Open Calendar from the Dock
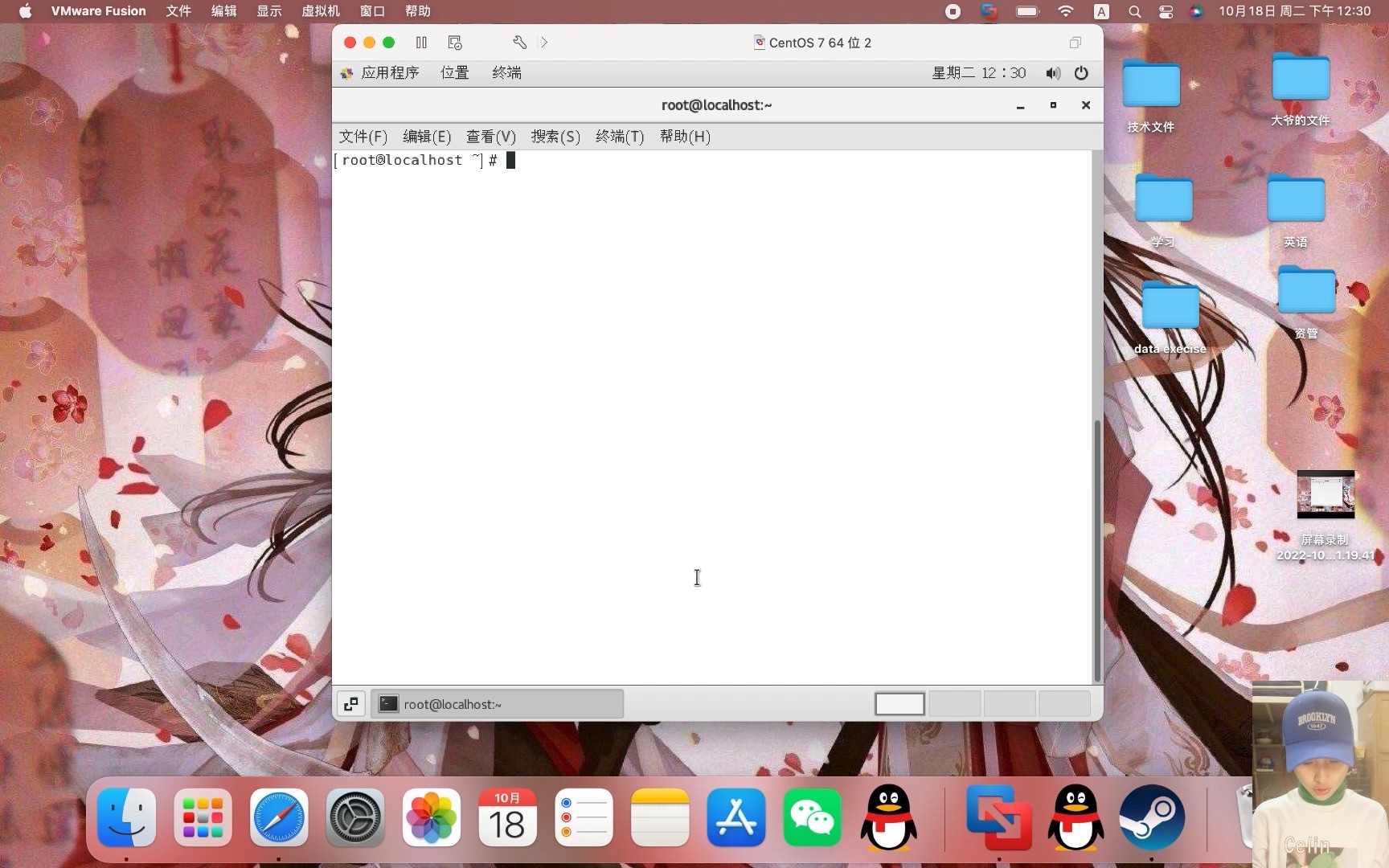This screenshot has width=1389, height=868. (507, 818)
